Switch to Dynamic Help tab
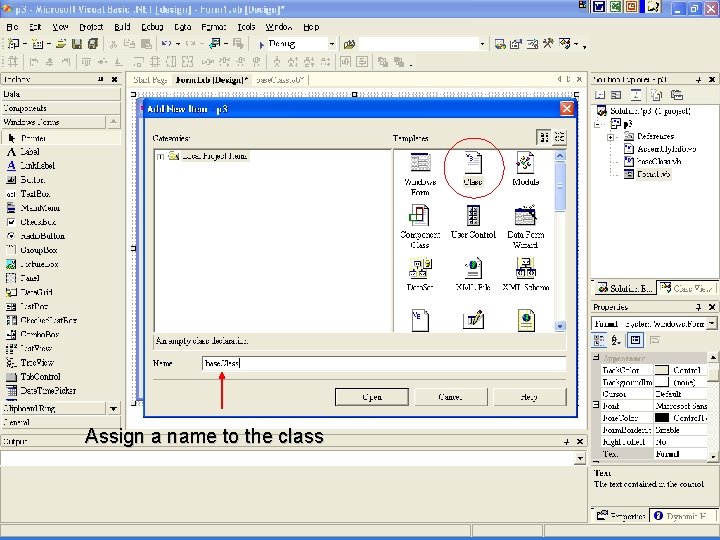This screenshot has width=720, height=540. coord(683,516)
